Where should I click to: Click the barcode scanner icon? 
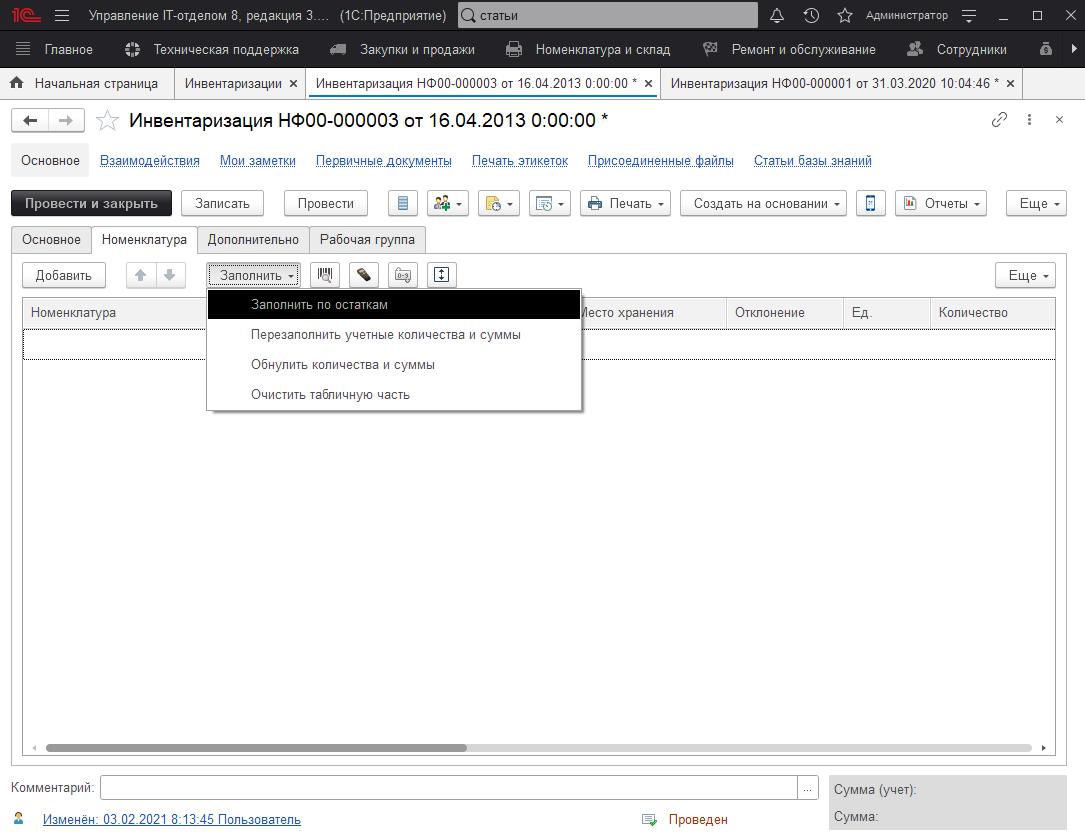pos(324,275)
